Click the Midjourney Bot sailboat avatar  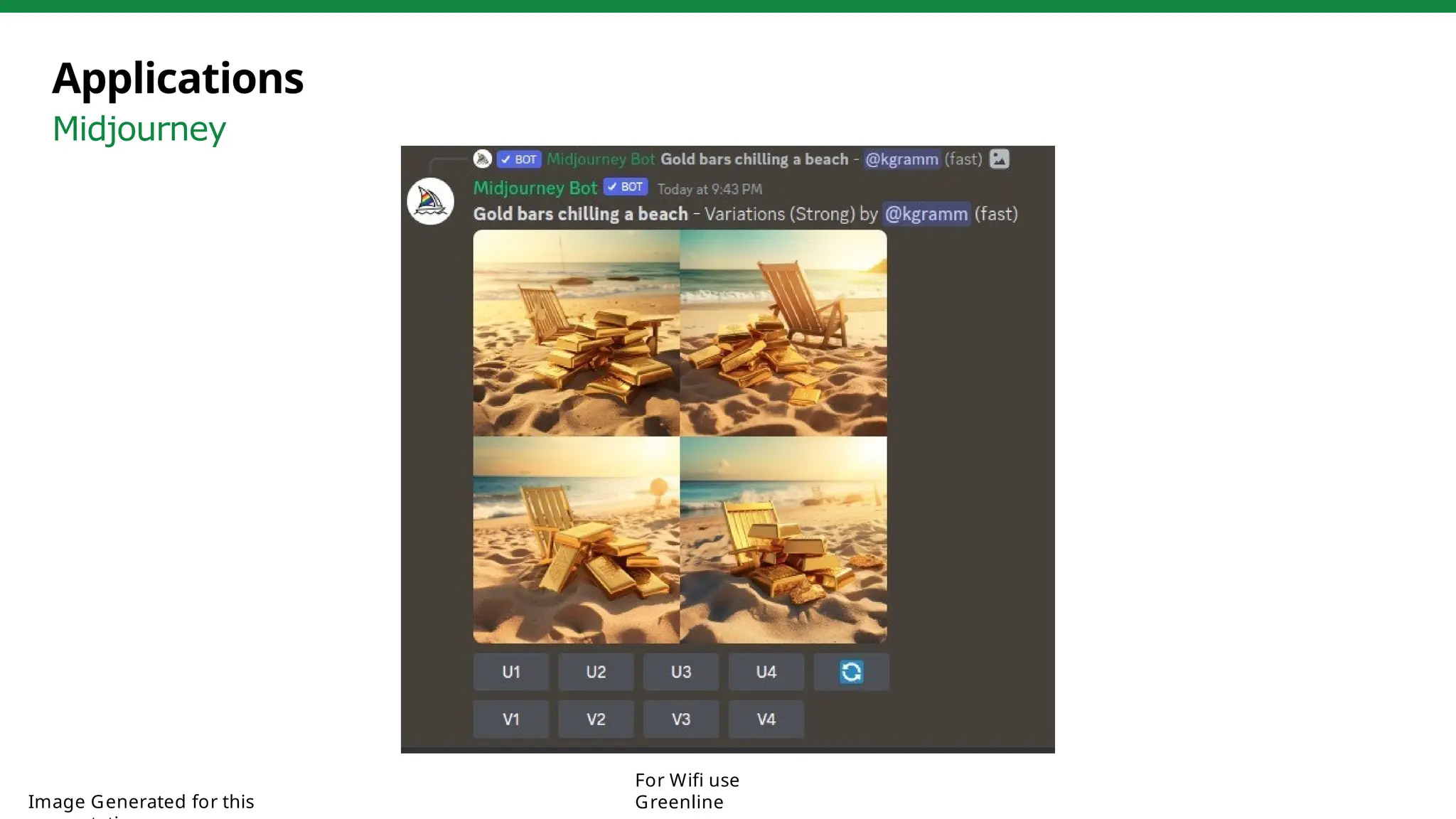pos(430,201)
